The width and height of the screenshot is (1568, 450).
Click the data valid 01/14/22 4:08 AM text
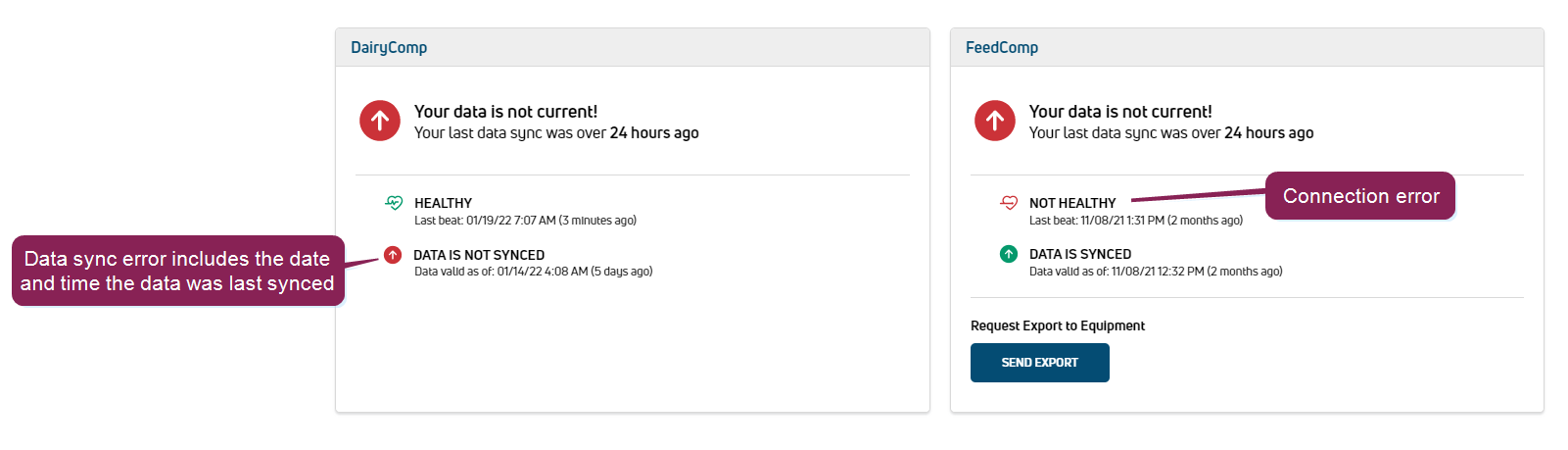(533, 272)
